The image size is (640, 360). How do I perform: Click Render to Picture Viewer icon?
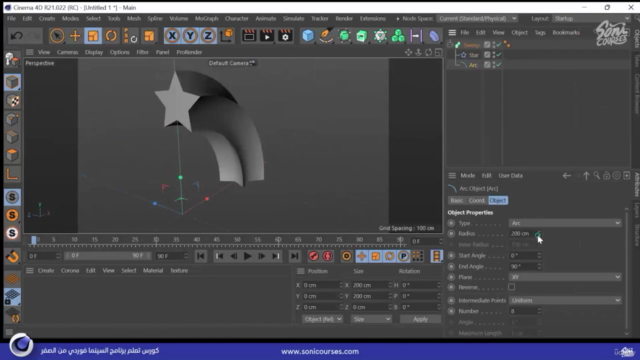click(x=267, y=36)
